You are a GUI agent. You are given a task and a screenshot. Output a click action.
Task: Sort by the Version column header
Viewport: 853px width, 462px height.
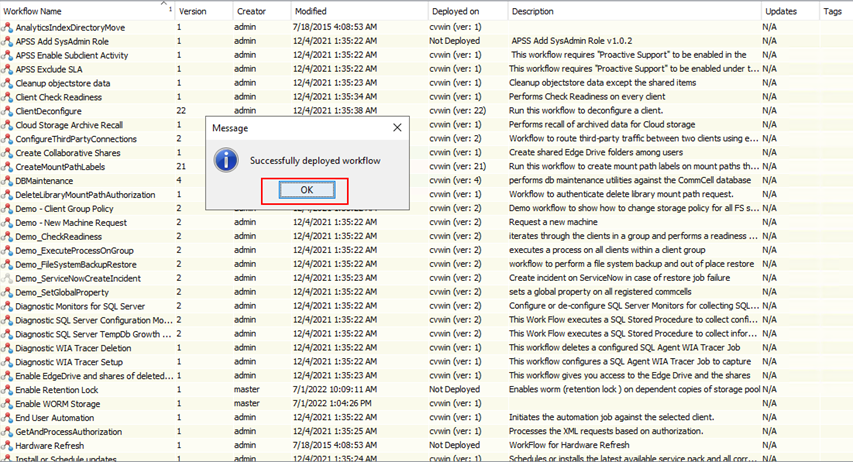[x=192, y=11]
